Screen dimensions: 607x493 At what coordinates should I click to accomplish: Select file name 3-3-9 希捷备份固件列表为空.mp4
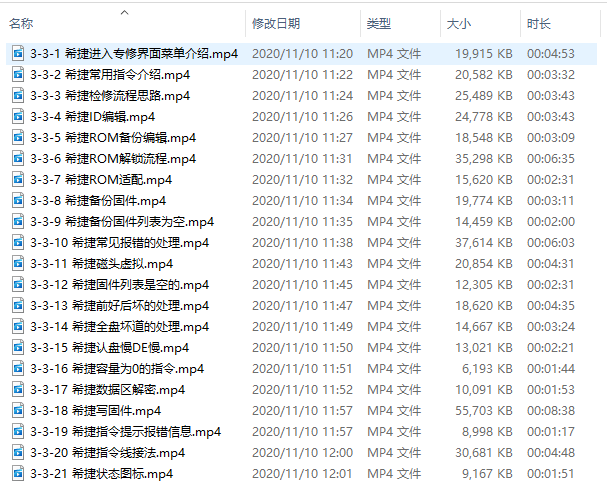tap(122, 221)
